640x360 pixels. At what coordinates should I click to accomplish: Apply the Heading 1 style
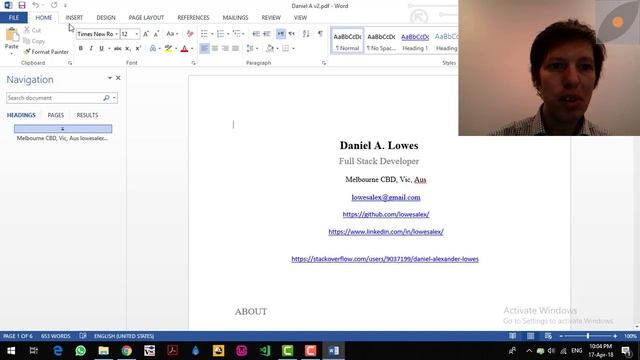pyautogui.click(x=415, y=41)
